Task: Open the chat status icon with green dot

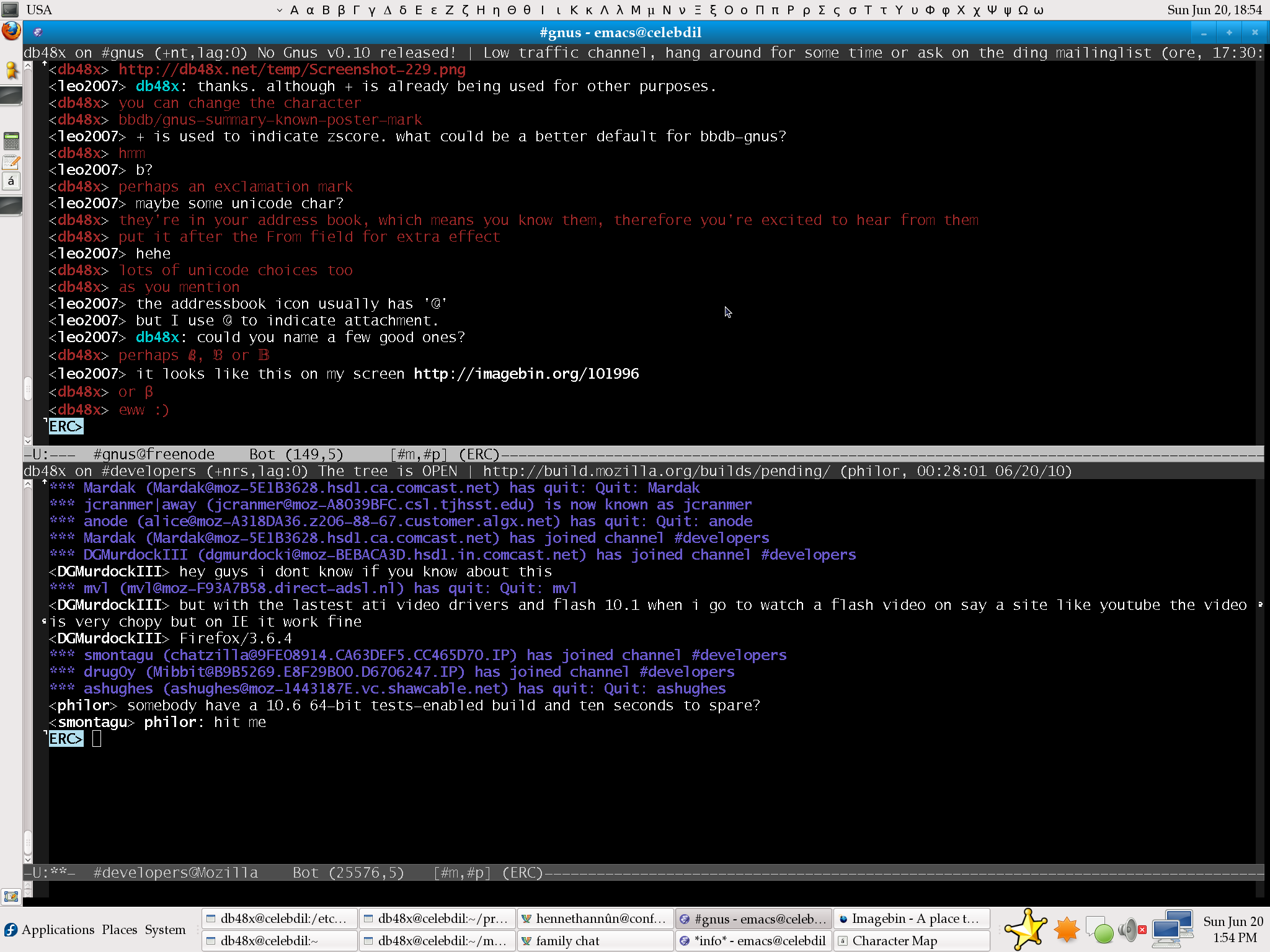Action: pyautogui.click(x=1100, y=930)
